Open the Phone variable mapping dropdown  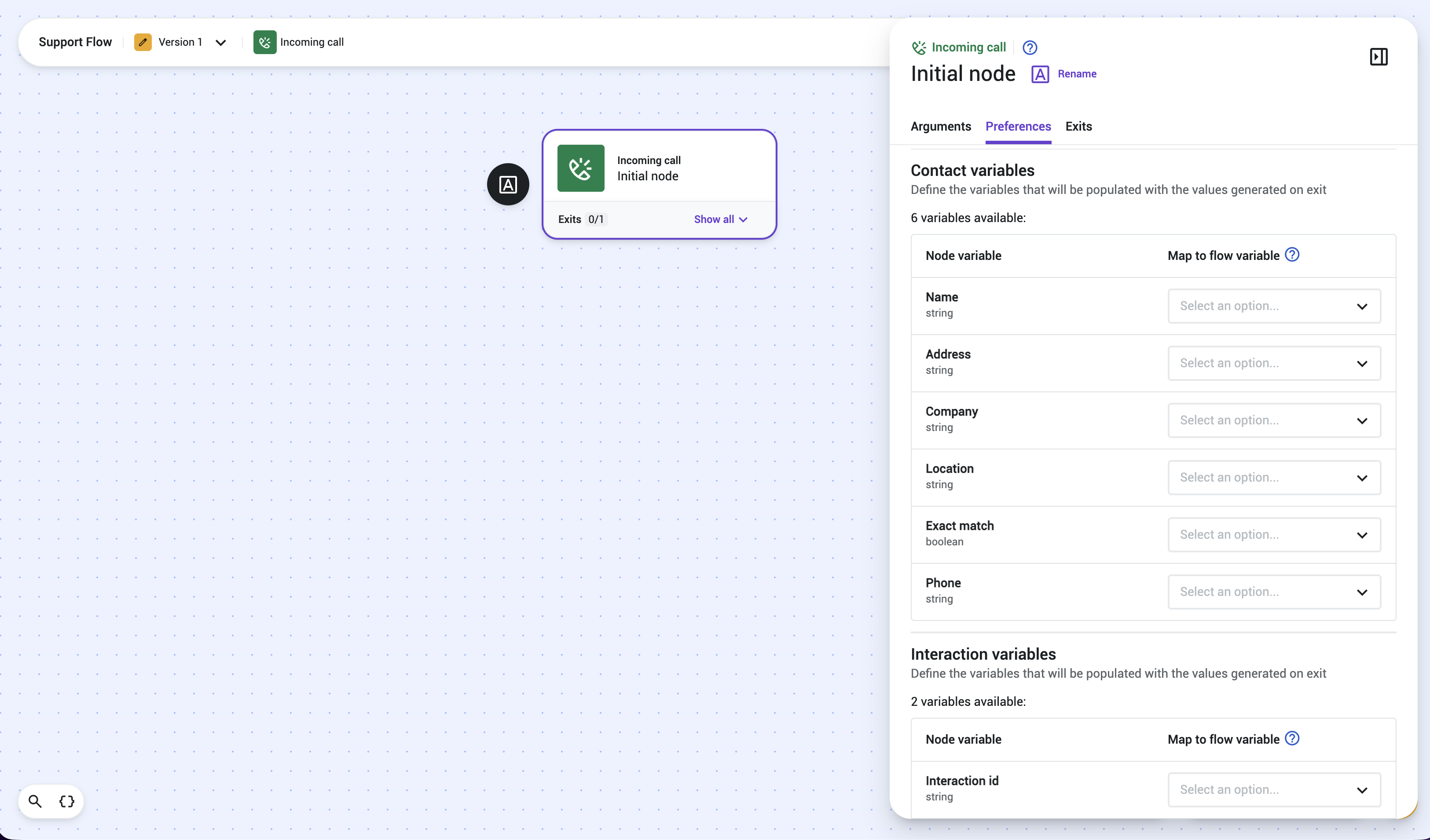(1274, 592)
